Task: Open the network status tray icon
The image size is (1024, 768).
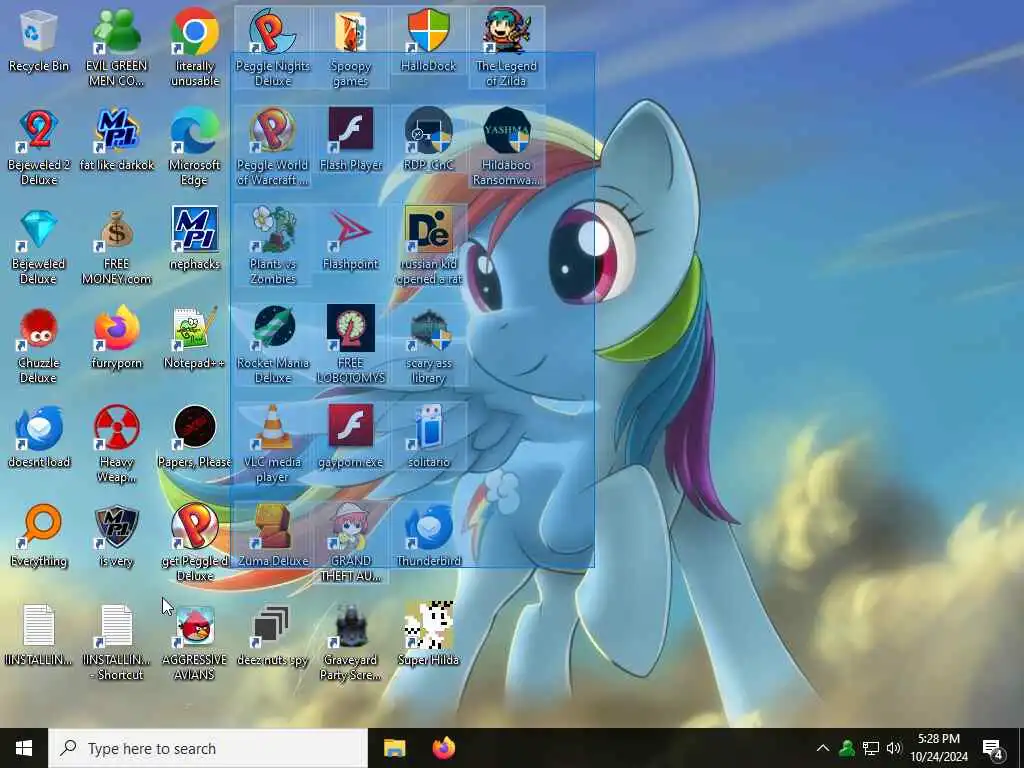Action: (871, 748)
